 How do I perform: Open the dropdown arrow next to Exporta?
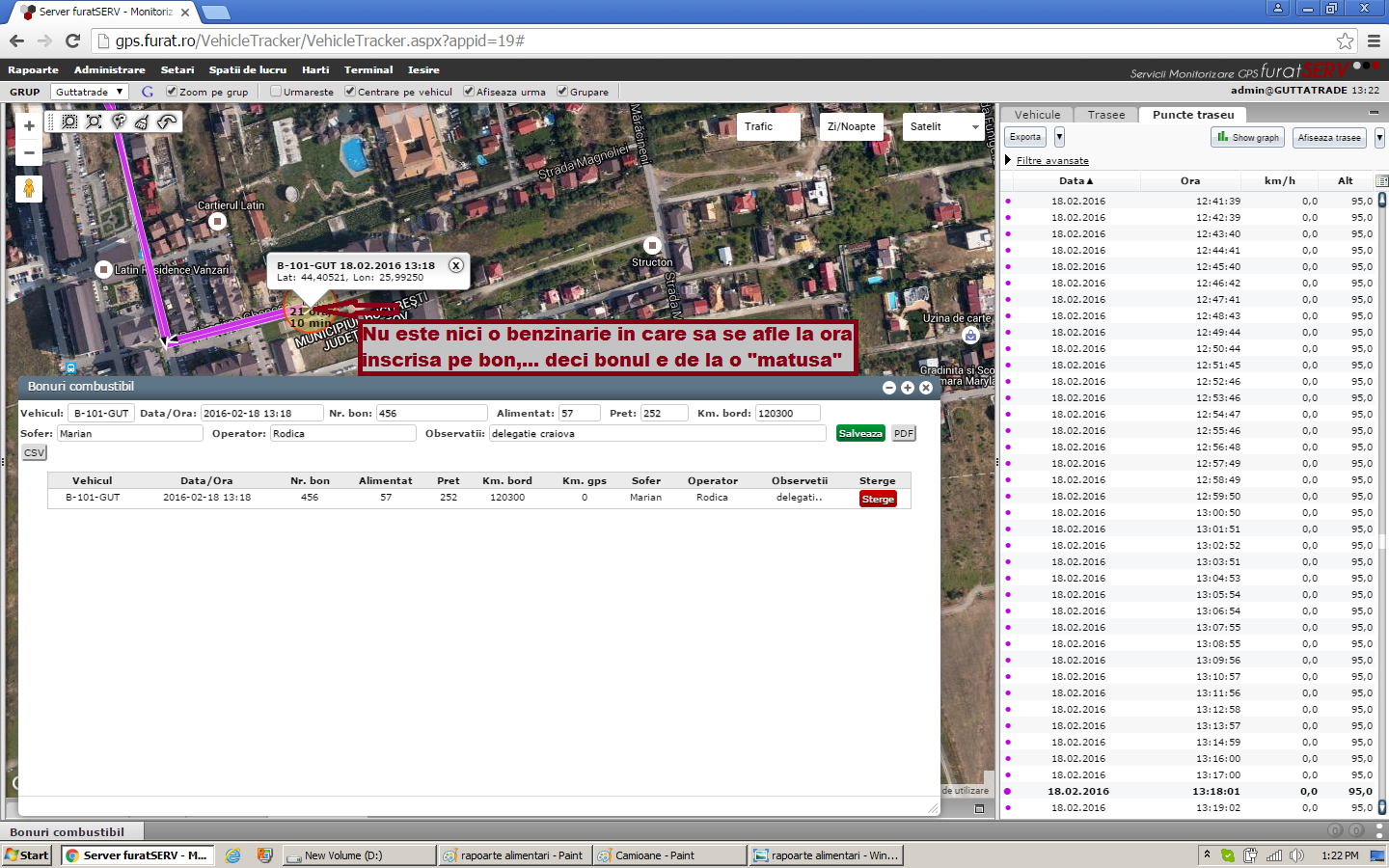[1059, 137]
